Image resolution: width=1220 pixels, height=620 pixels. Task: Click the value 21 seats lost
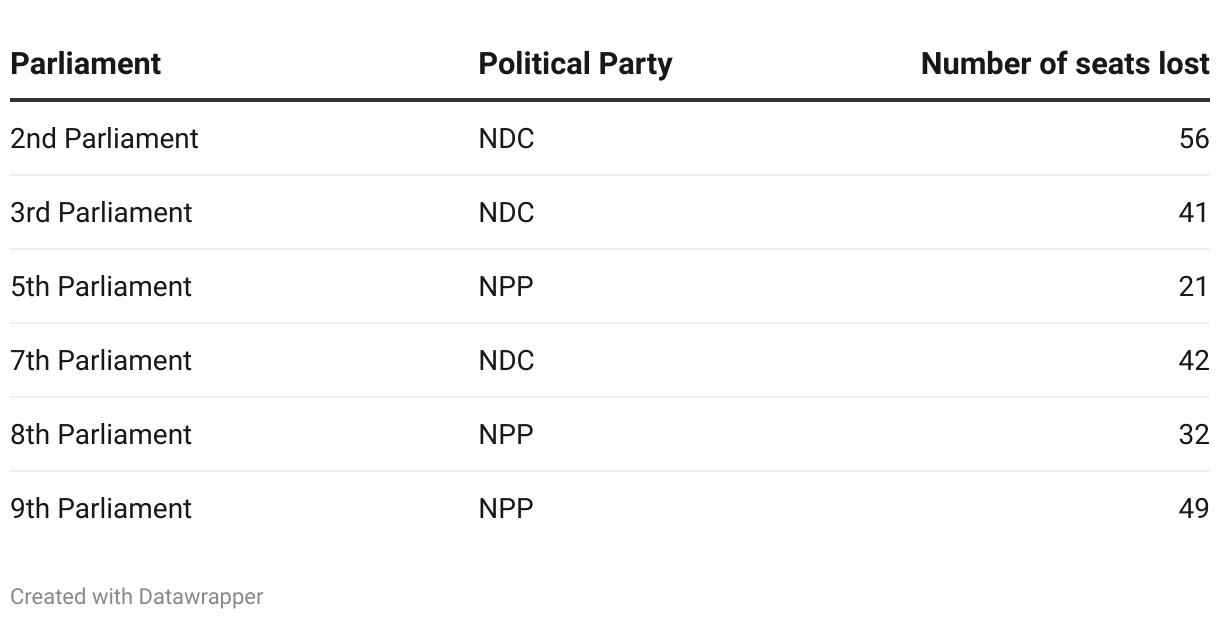tap(1194, 286)
